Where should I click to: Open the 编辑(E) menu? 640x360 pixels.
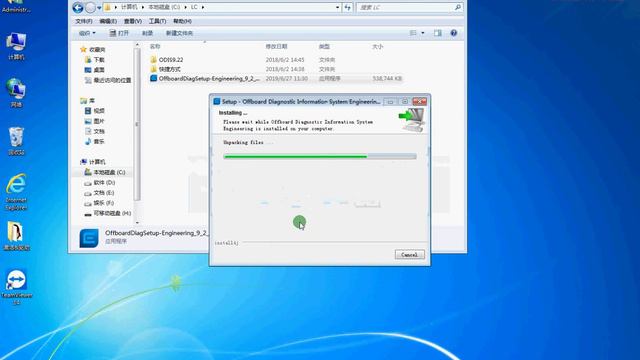(108, 21)
